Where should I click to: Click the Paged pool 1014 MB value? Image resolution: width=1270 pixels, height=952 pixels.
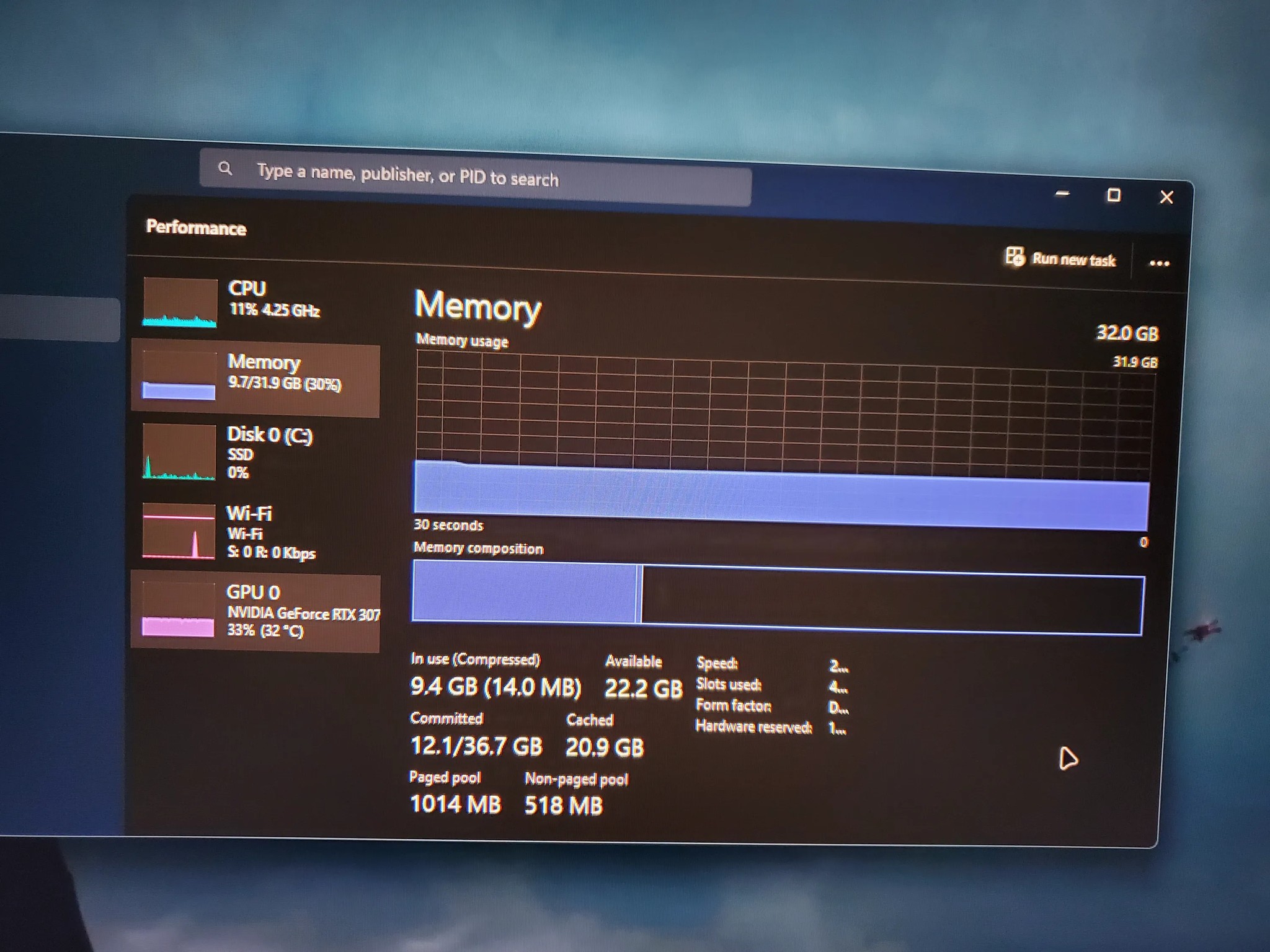tap(455, 804)
